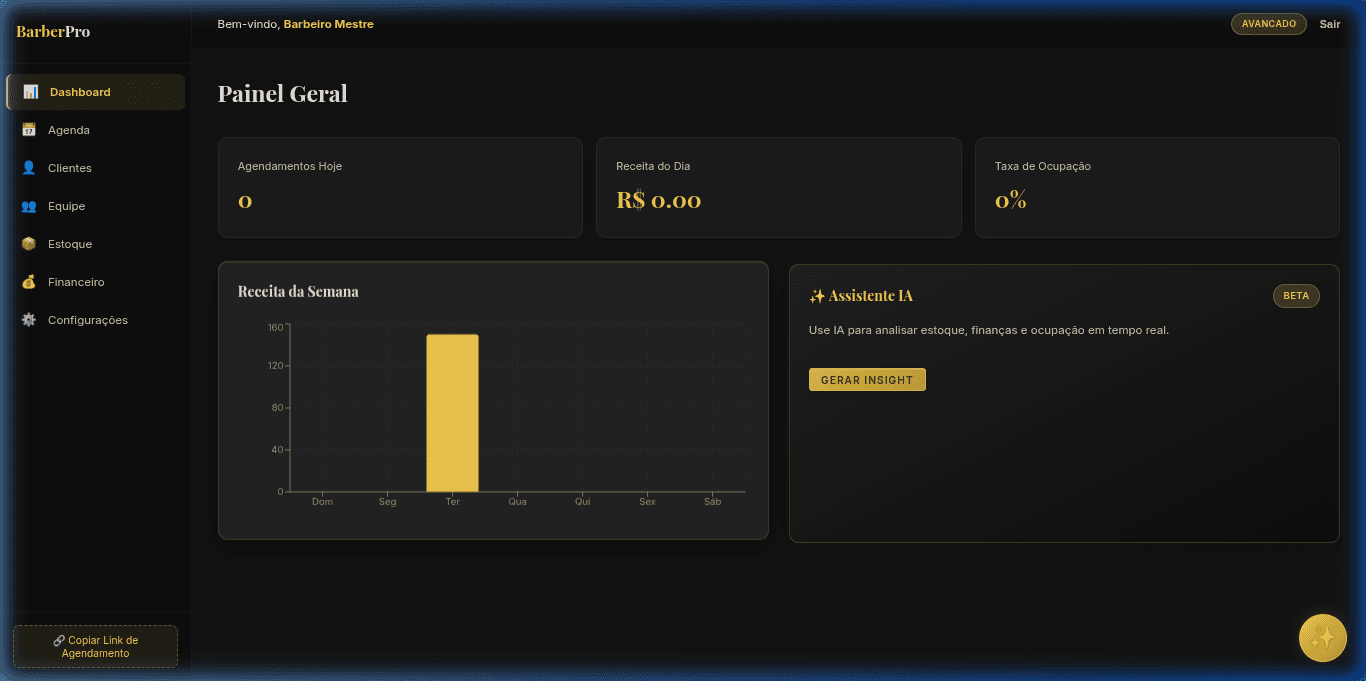Click the 40 value on chart y-axis

pos(278,450)
